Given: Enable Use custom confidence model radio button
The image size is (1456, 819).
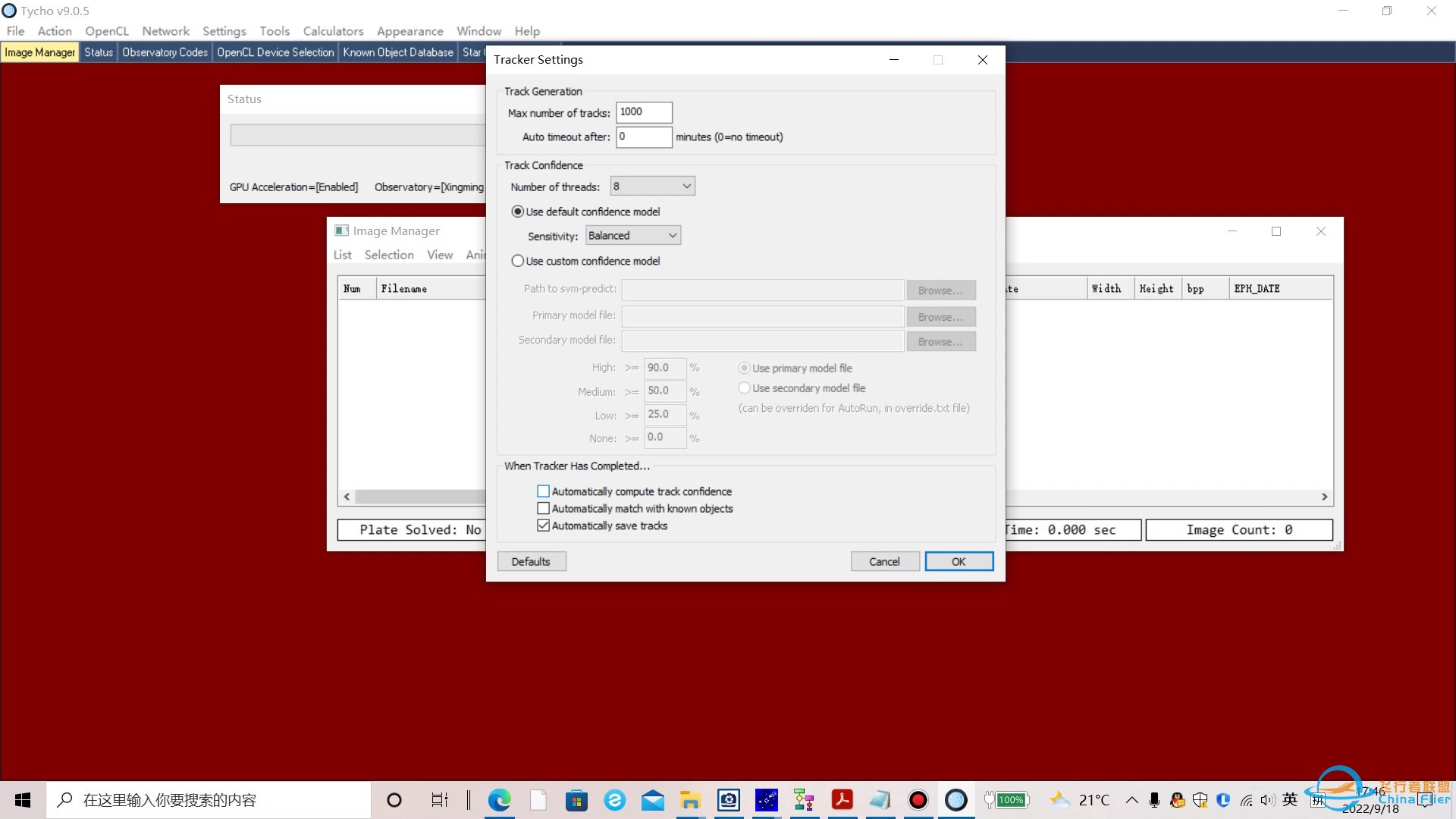Looking at the screenshot, I should 518,261.
